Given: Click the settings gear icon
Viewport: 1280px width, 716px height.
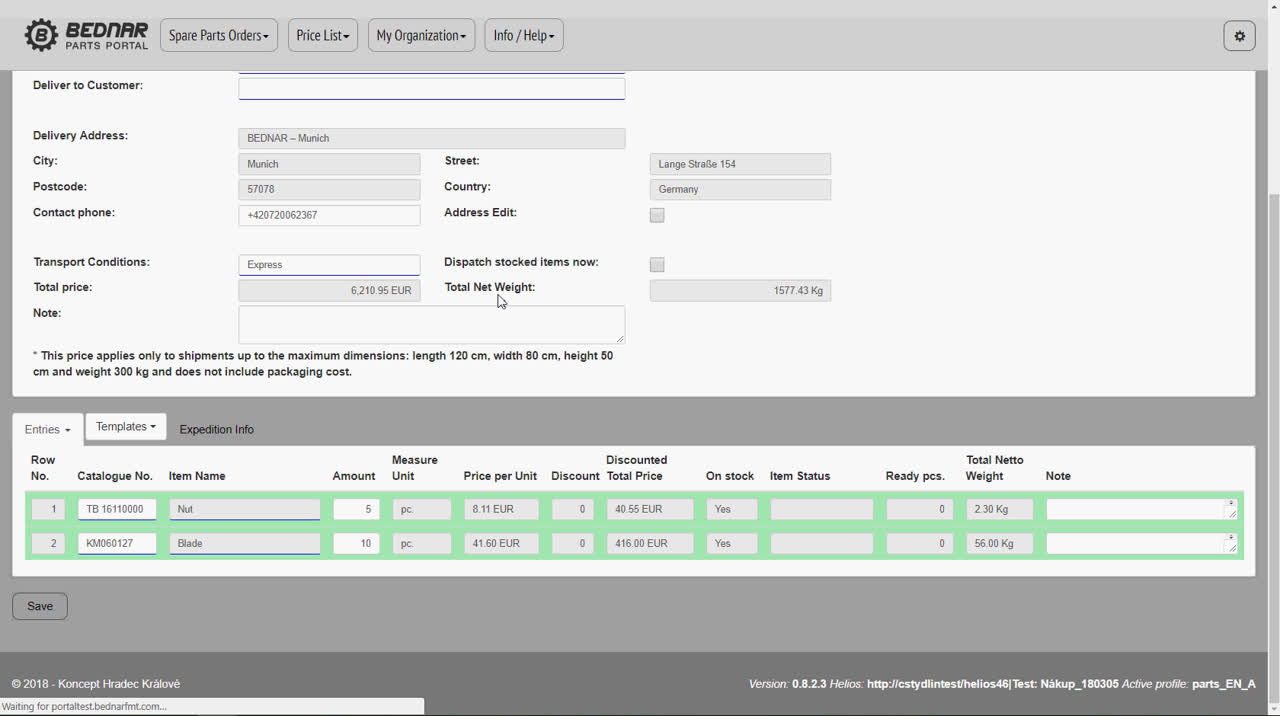Looking at the screenshot, I should coord(1239,36).
